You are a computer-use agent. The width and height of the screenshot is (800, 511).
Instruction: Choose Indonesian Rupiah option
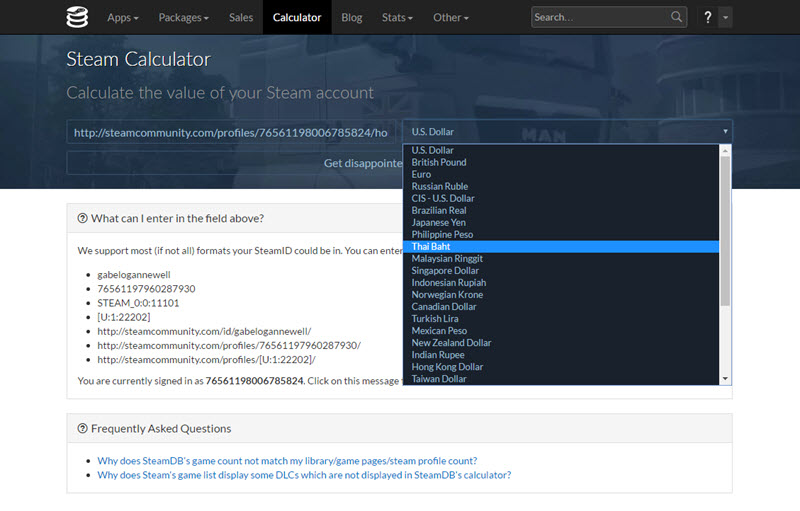click(561, 283)
